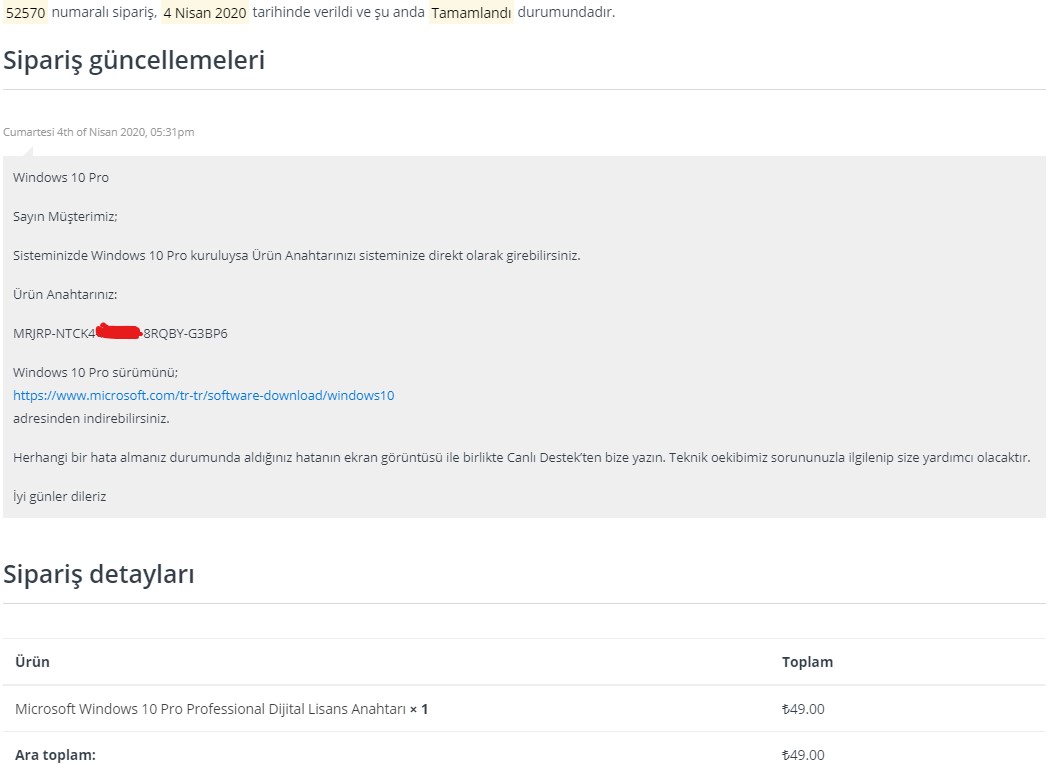Click the İyi günler dileriz closing
The height and width of the screenshot is (767, 1047).
[x=59, y=497]
